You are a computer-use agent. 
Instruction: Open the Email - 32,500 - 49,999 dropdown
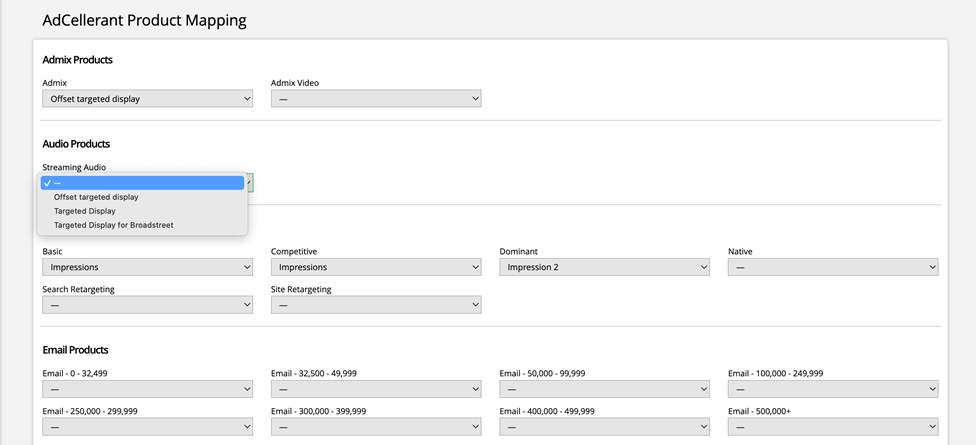[x=375, y=389]
